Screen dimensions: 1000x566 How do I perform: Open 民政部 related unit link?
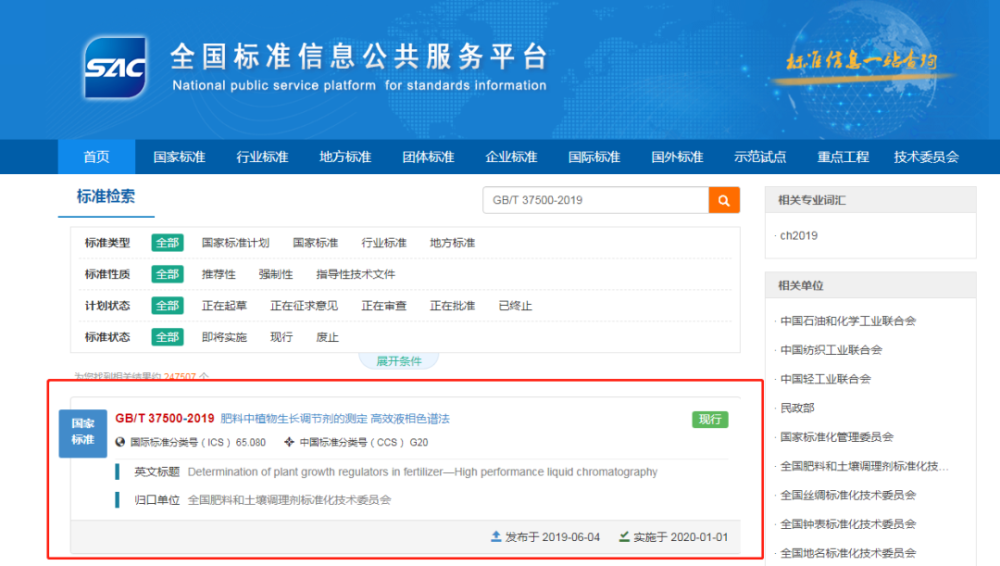pyautogui.click(x=797, y=408)
